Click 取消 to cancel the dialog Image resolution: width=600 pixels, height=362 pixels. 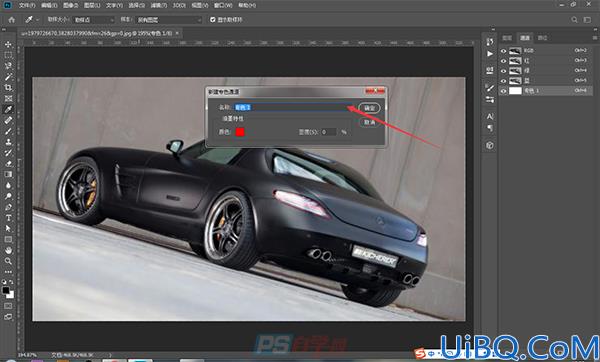(369, 122)
